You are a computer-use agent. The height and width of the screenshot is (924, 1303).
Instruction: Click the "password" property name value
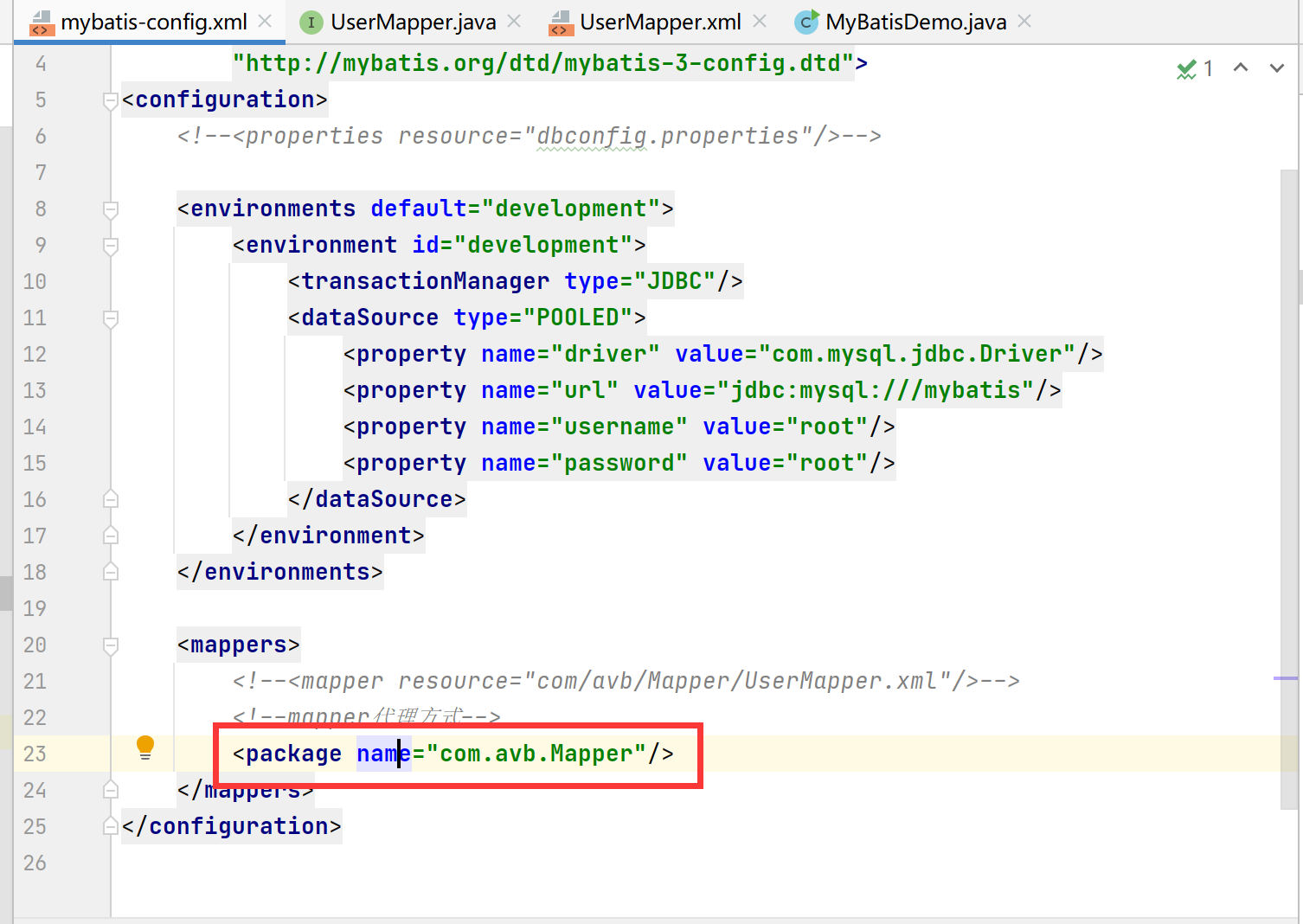pyautogui.click(x=619, y=463)
